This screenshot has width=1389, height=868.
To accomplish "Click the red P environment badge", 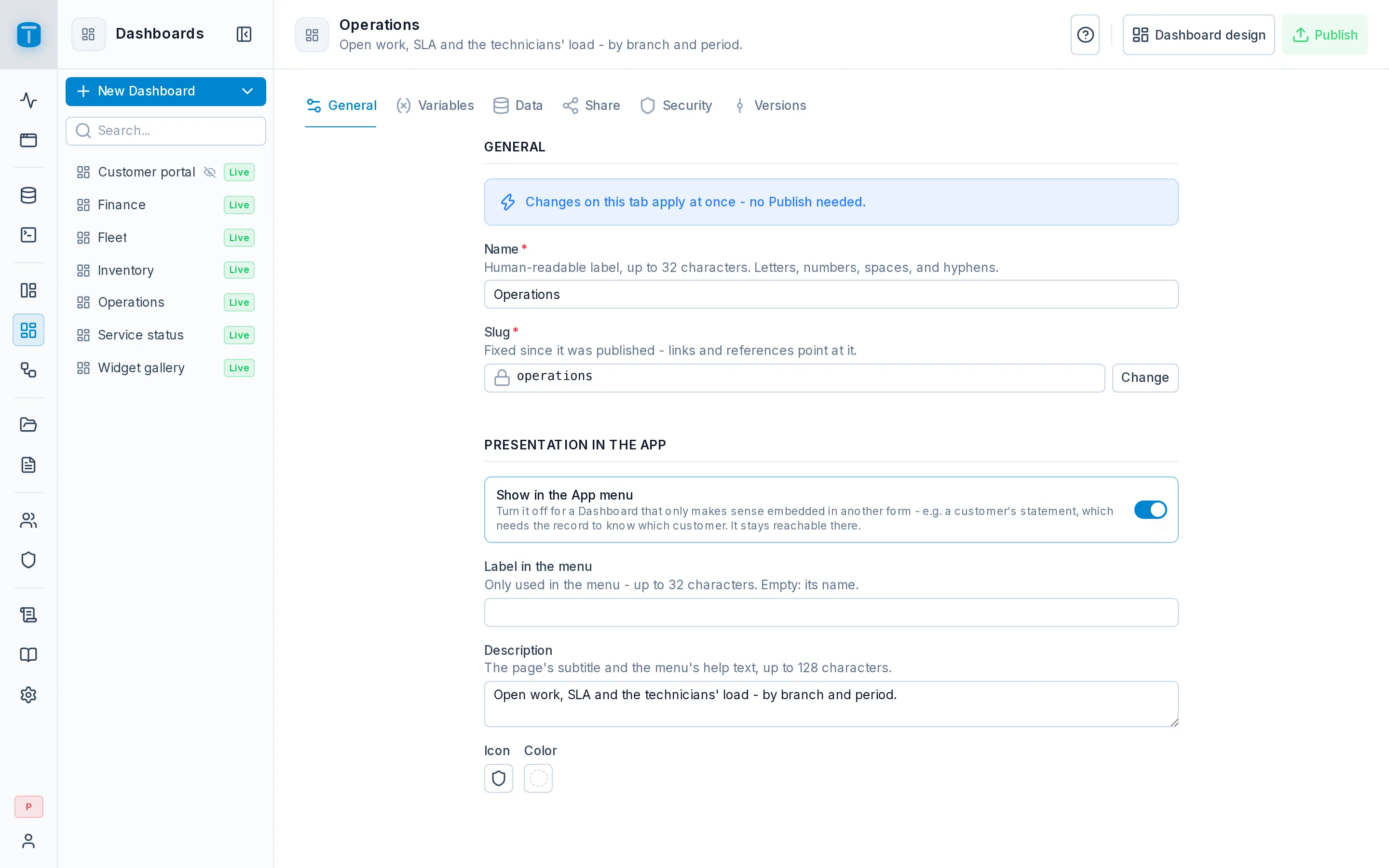I will [x=29, y=807].
